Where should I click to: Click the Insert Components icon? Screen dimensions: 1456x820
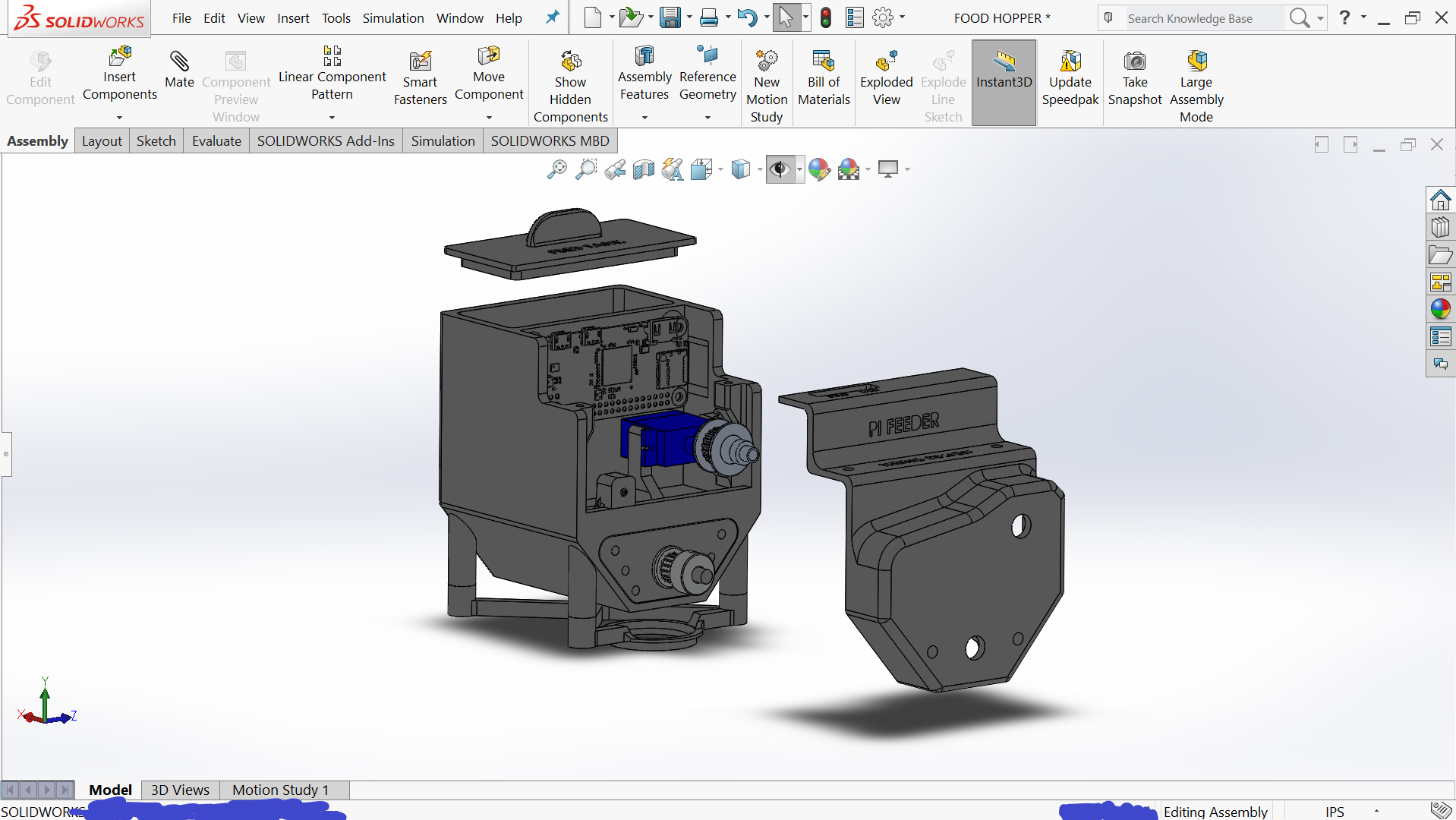click(120, 56)
